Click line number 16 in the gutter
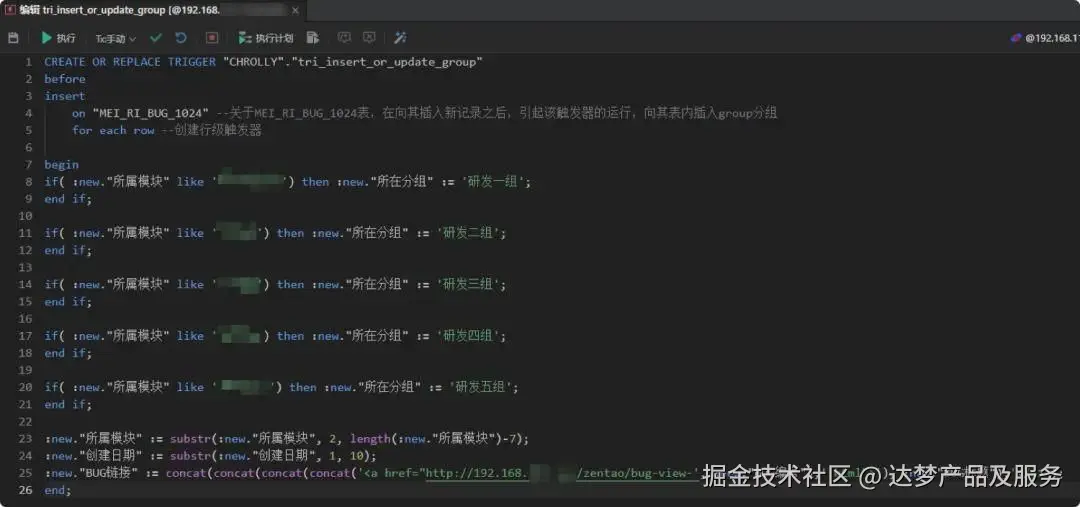 coord(26,319)
